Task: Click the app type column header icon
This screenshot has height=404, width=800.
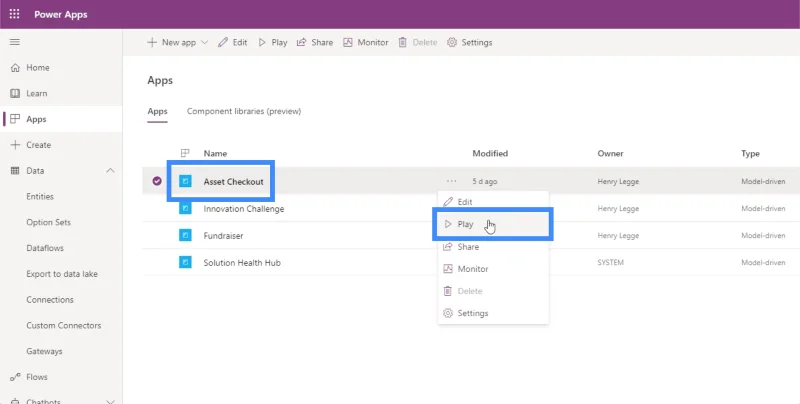Action: (185, 153)
